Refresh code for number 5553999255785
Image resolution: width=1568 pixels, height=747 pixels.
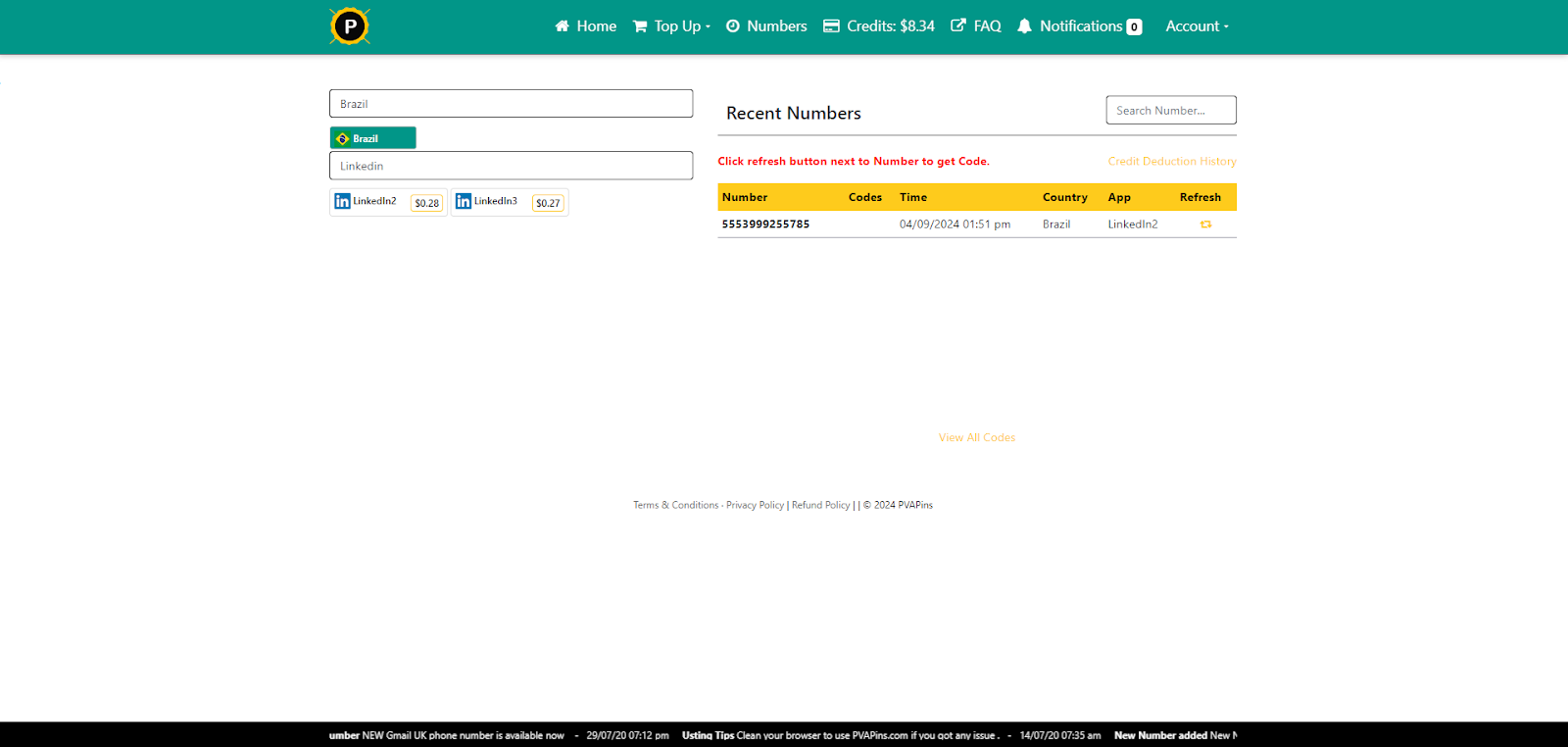(x=1205, y=224)
